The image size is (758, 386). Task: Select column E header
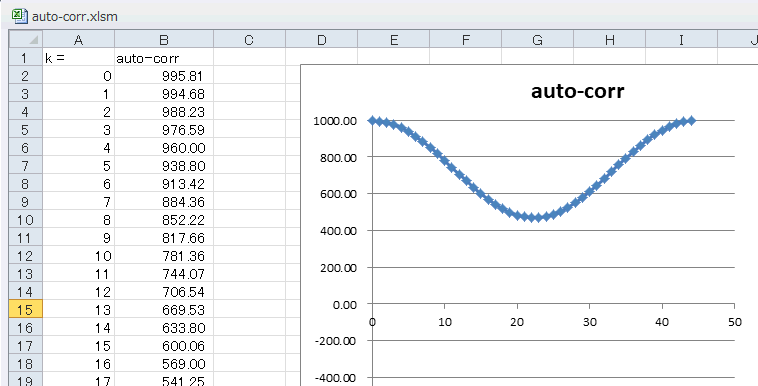[394, 39]
